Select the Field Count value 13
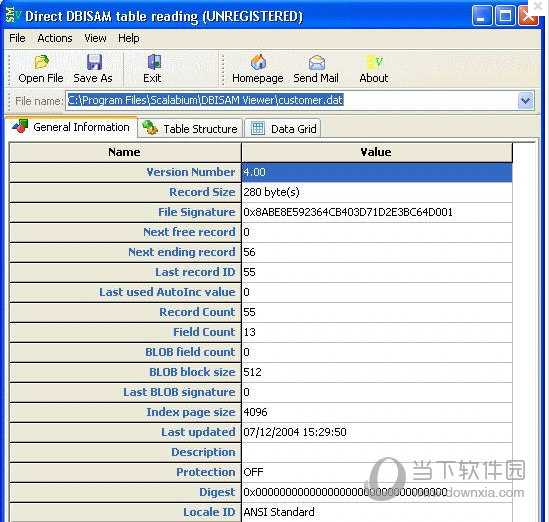The image size is (549, 522). 377,332
